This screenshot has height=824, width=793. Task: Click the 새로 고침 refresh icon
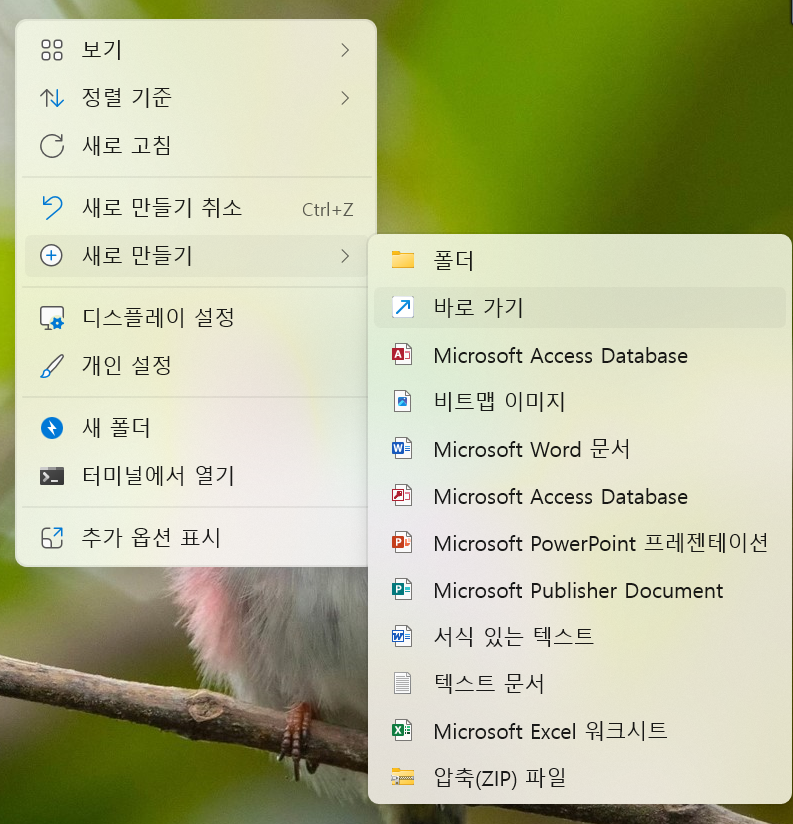(x=52, y=146)
